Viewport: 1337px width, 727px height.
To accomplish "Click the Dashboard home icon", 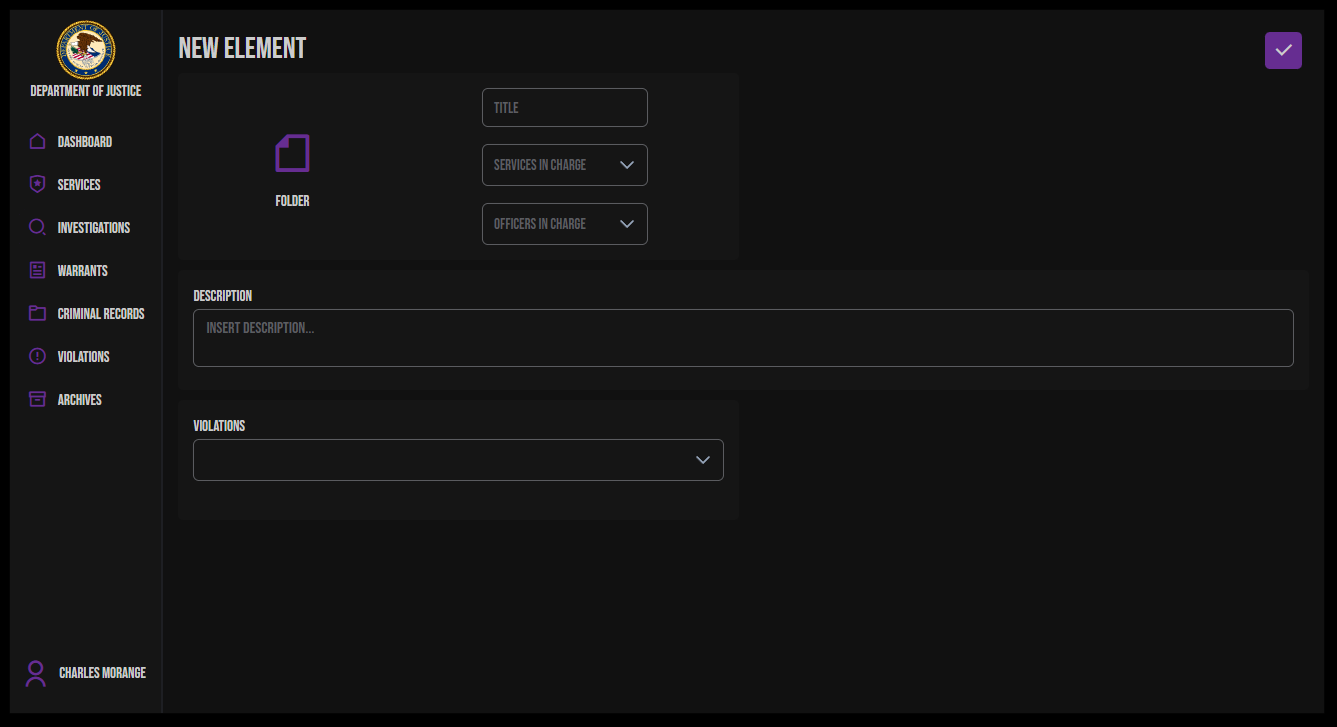I will coord(37,142).
